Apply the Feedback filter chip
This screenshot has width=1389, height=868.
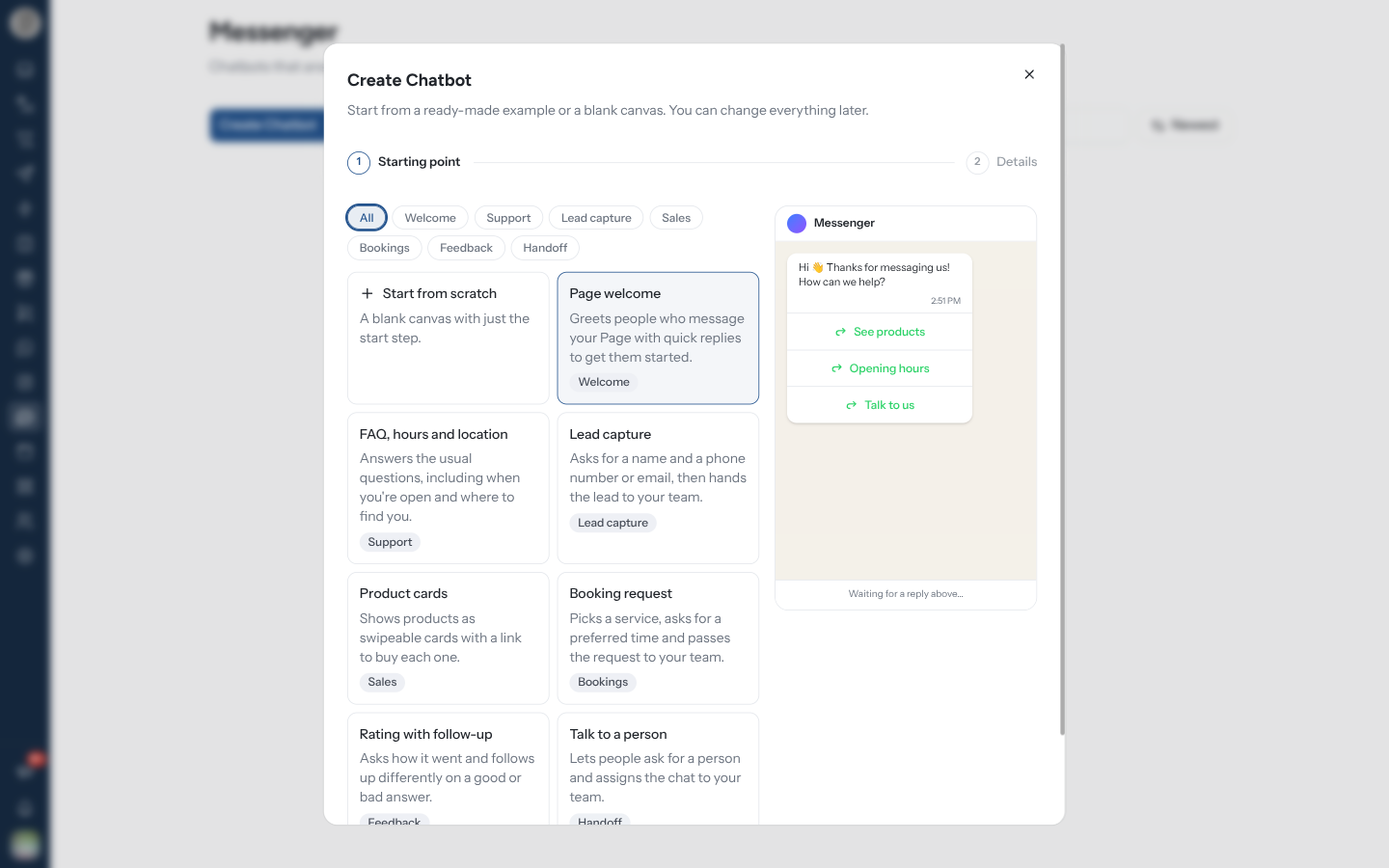click(x=467, y=248)
